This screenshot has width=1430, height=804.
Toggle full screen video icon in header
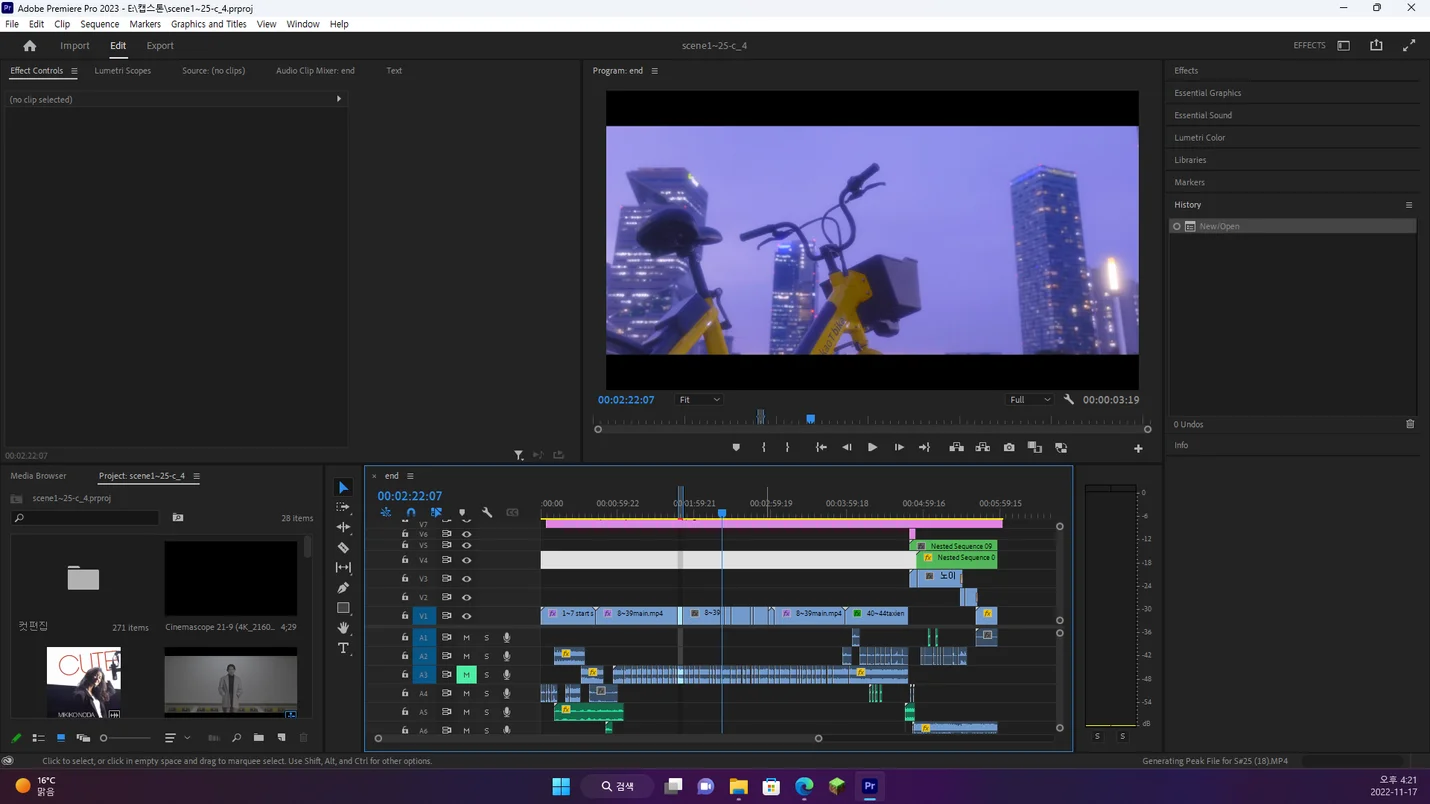click(x=1409, y=46)
